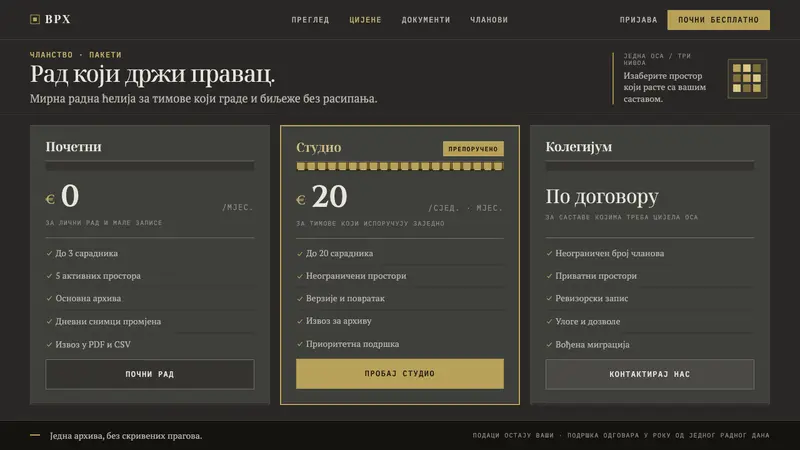Click the Верзије и повратак feature text

coord(345,298)
